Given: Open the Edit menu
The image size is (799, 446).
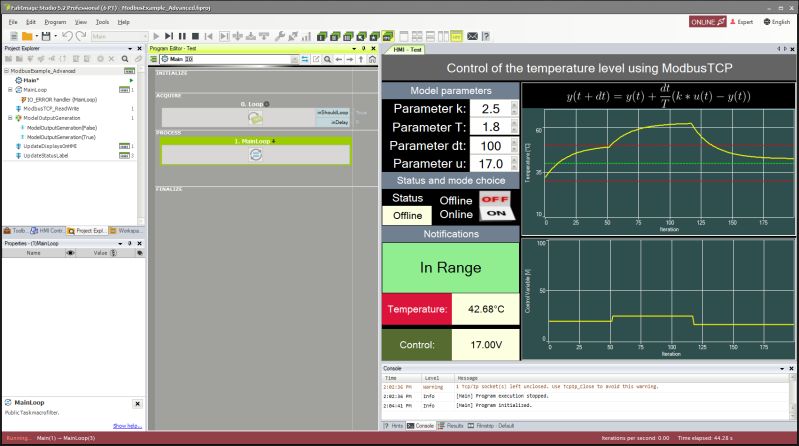Looking at the screenshot, I should [x=31, y=22].
